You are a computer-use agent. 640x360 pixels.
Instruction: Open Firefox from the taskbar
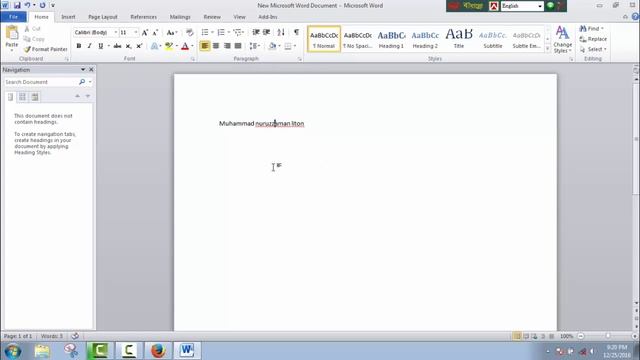158,351
